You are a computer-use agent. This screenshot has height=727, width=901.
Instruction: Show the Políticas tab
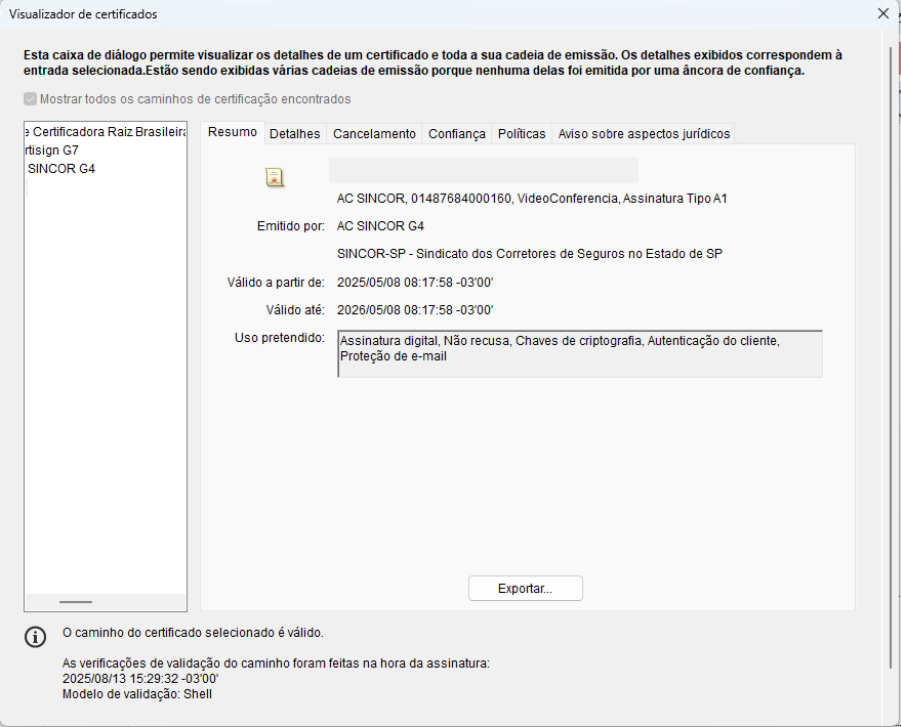[521, 134]
